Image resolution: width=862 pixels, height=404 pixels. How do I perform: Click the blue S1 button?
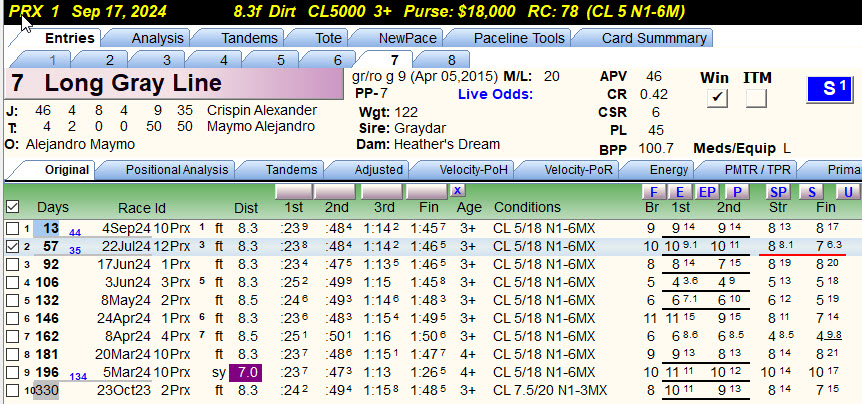tap(829, 89)
